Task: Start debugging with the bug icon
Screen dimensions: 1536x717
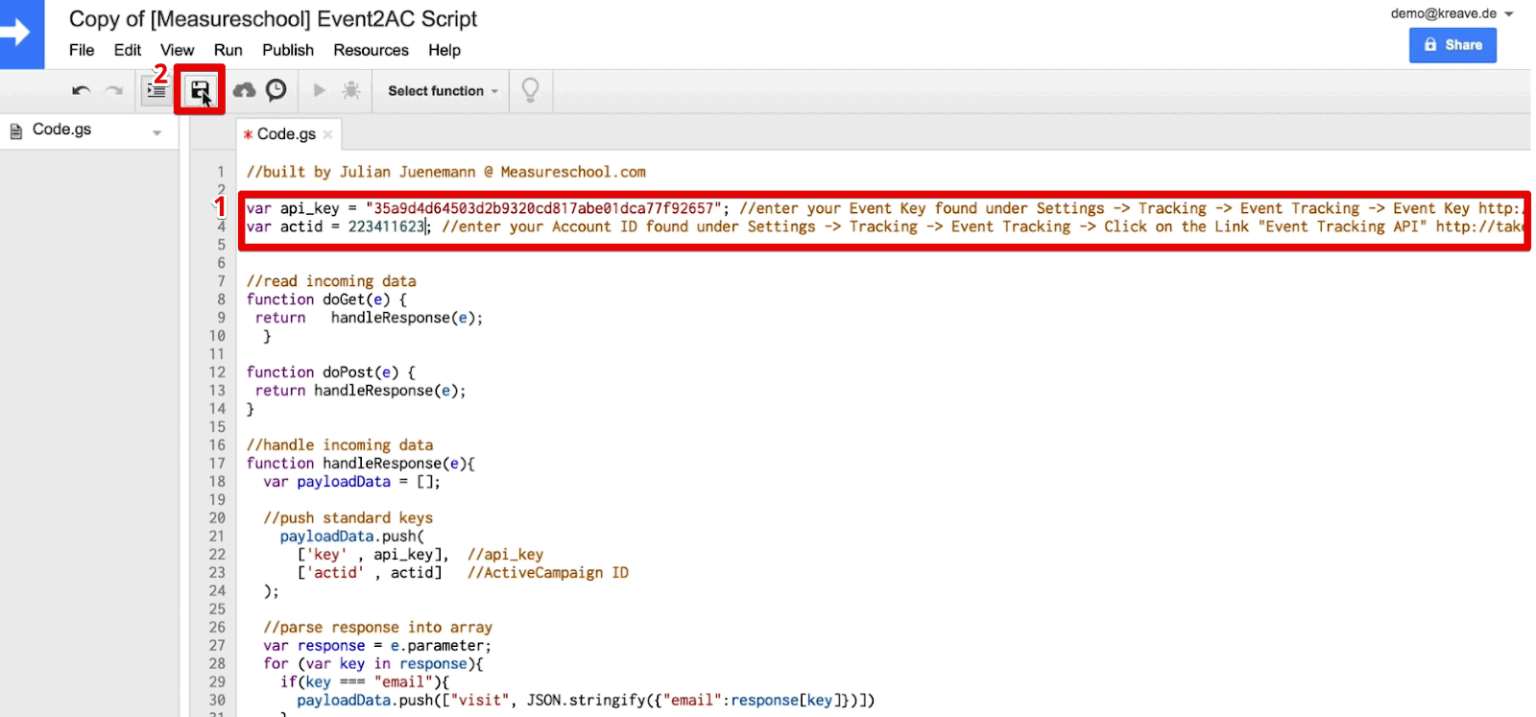Action: coord(350,90)
